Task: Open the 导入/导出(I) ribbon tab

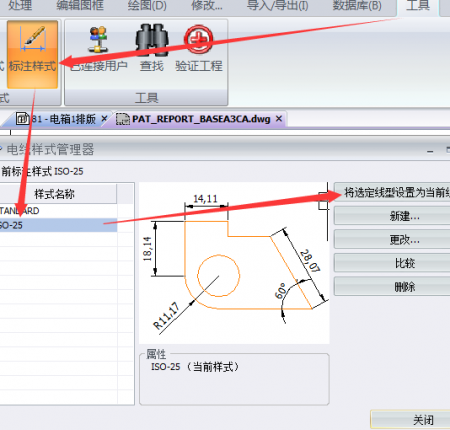Action: click(277, 6)
